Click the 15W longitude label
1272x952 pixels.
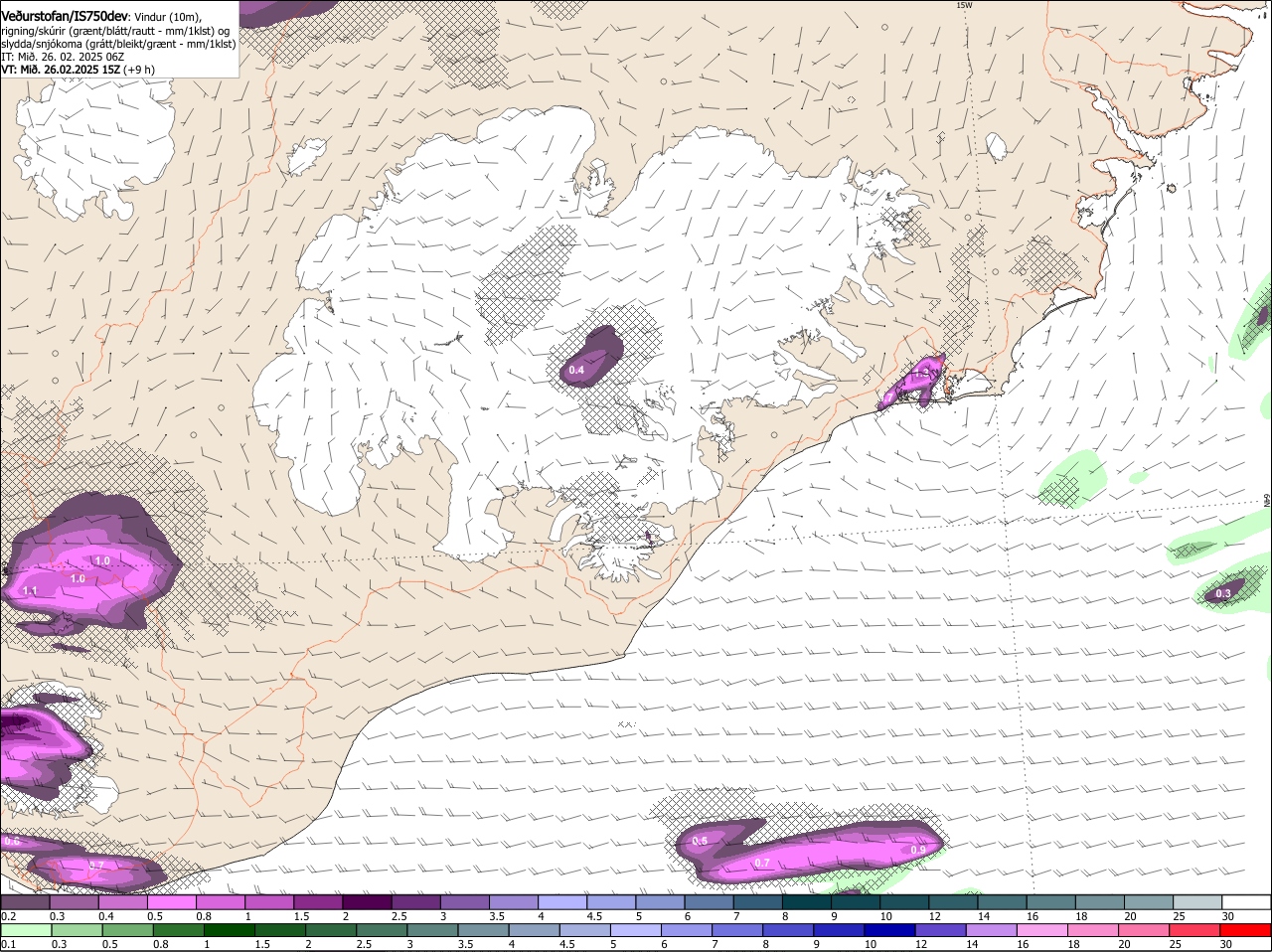coord(963,5)
